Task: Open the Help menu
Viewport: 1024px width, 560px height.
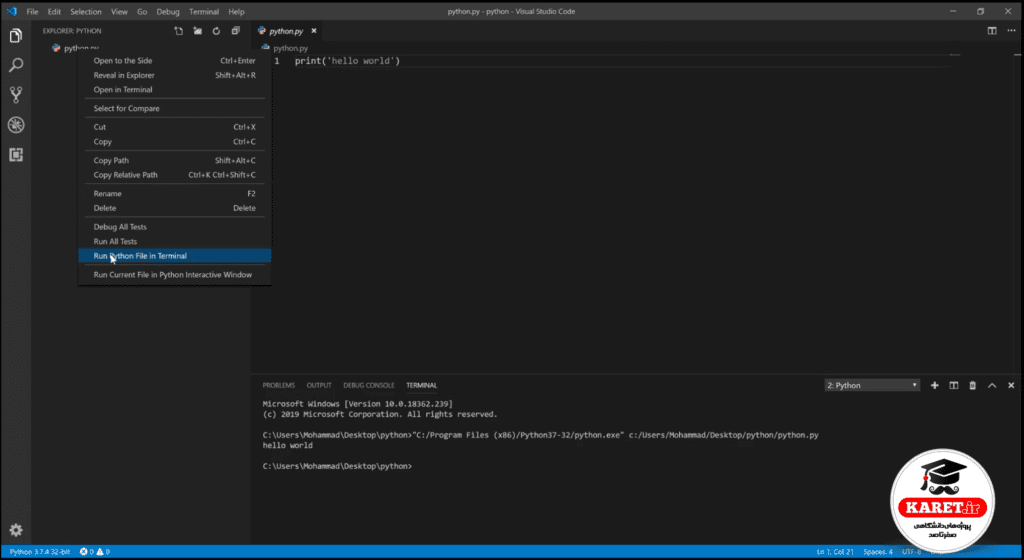Action: point(236,12)
